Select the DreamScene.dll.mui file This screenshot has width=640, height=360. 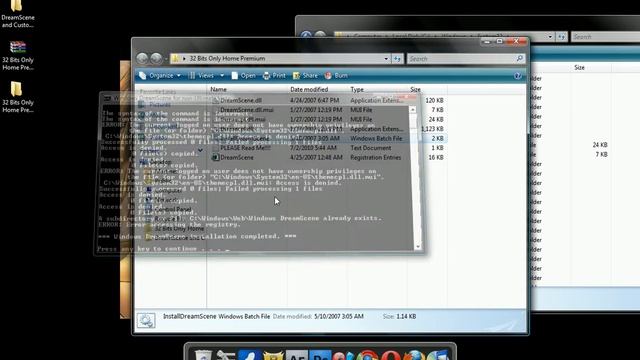pos(247,110)
